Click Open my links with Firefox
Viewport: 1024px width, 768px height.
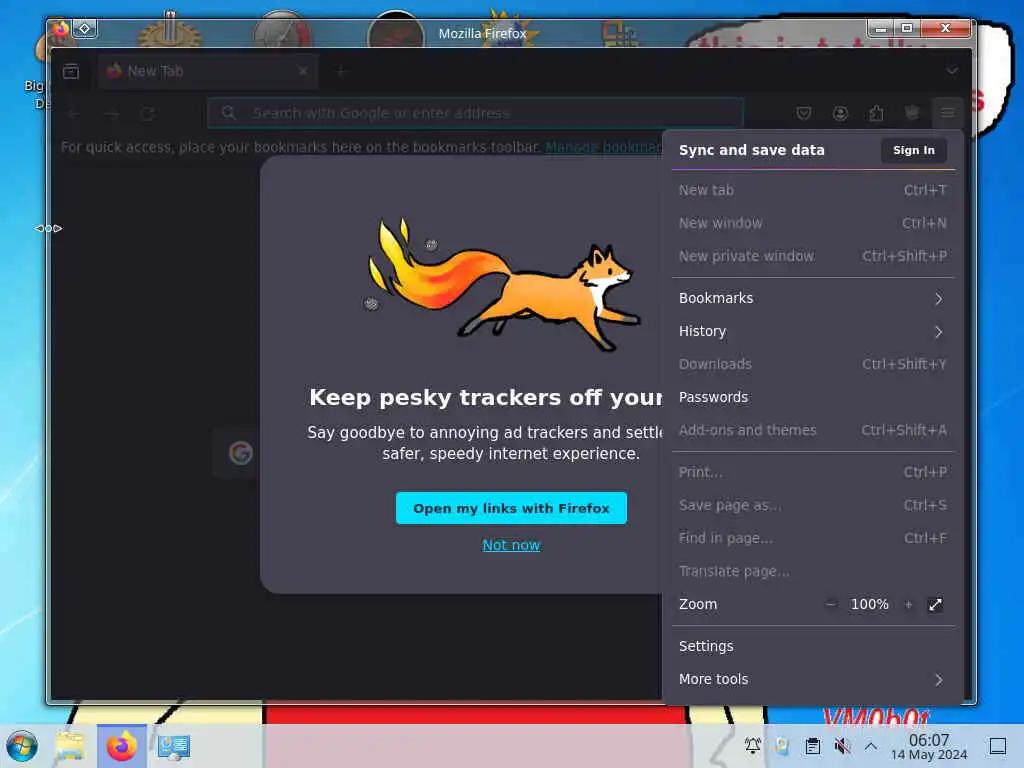(511, 508)
